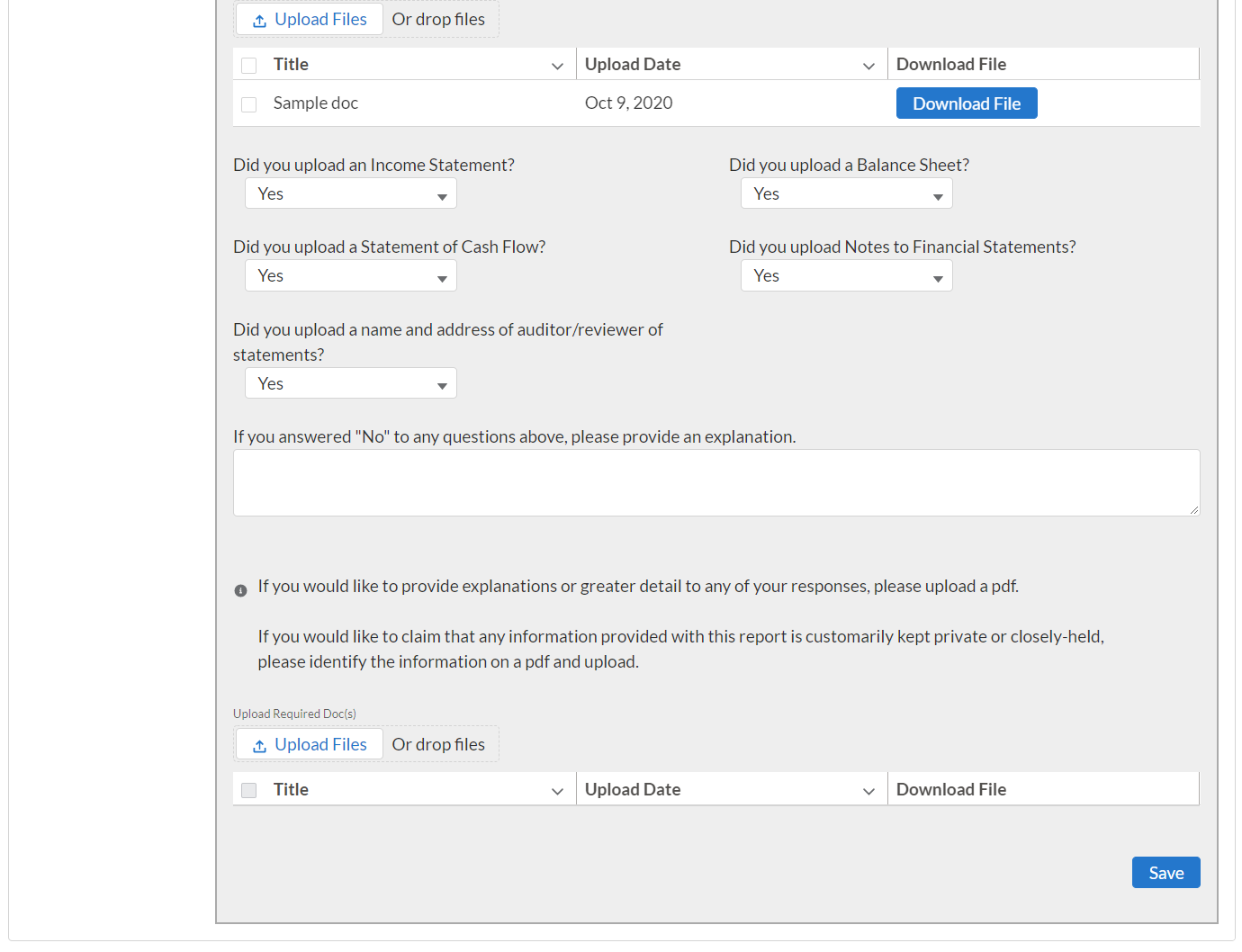The width and height of the screenshot is (1242, 952).
Task: Sort by the top Download File column header
Action: pyautogui.click(x=951, y=65)
